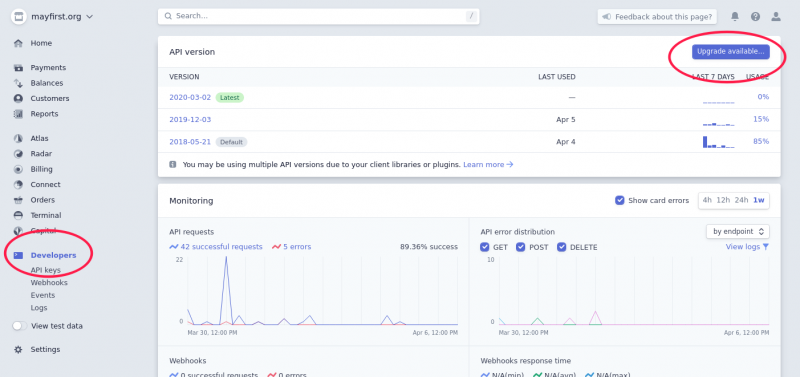Click the 85% usage value
800x377 pixels.
tap(761, 141)
